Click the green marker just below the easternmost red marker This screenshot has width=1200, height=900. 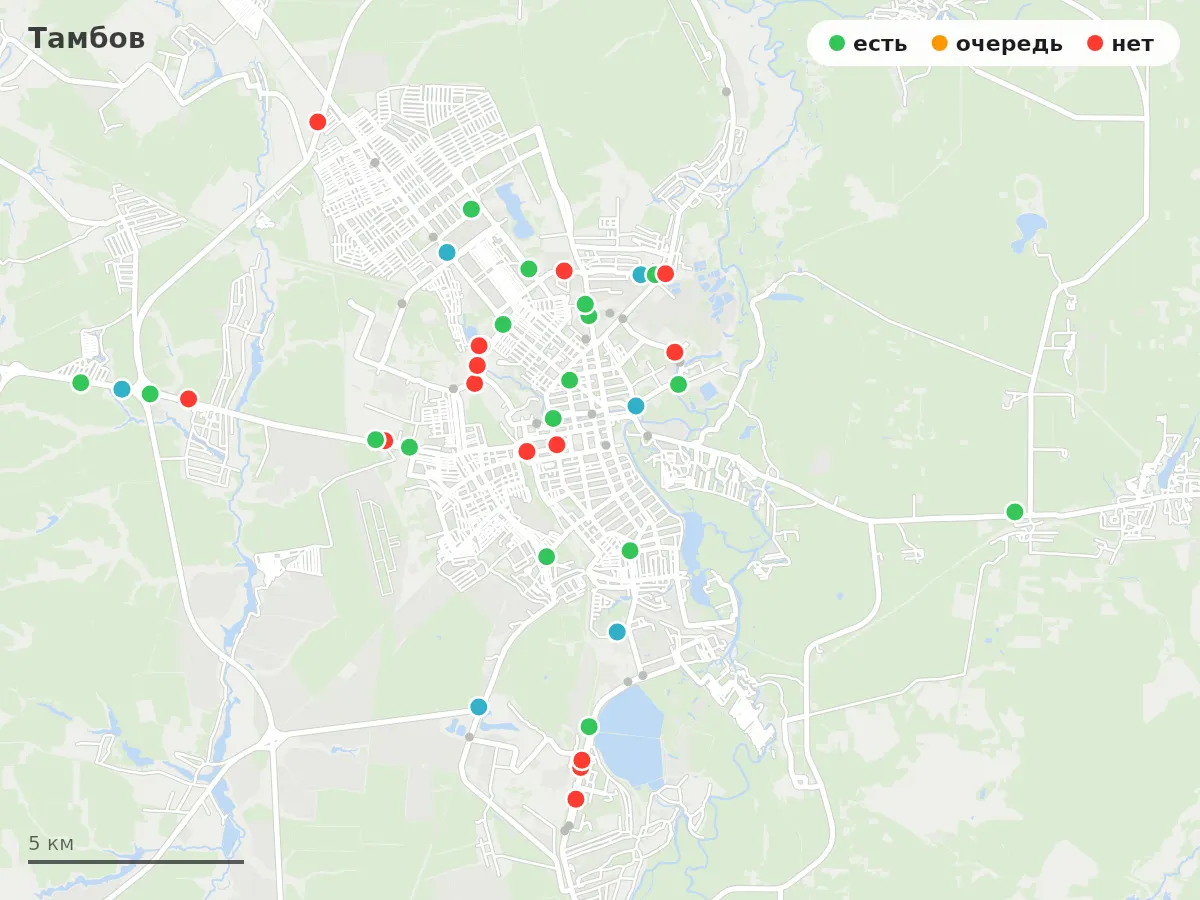678,384
